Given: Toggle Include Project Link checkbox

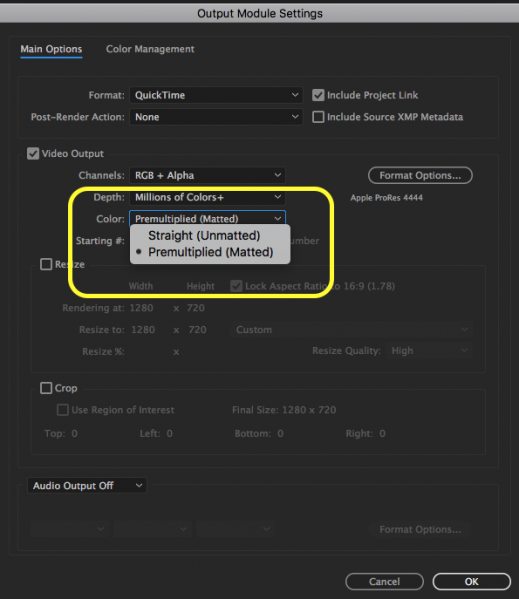Looking at the screenshot, I should click(318, 95).
